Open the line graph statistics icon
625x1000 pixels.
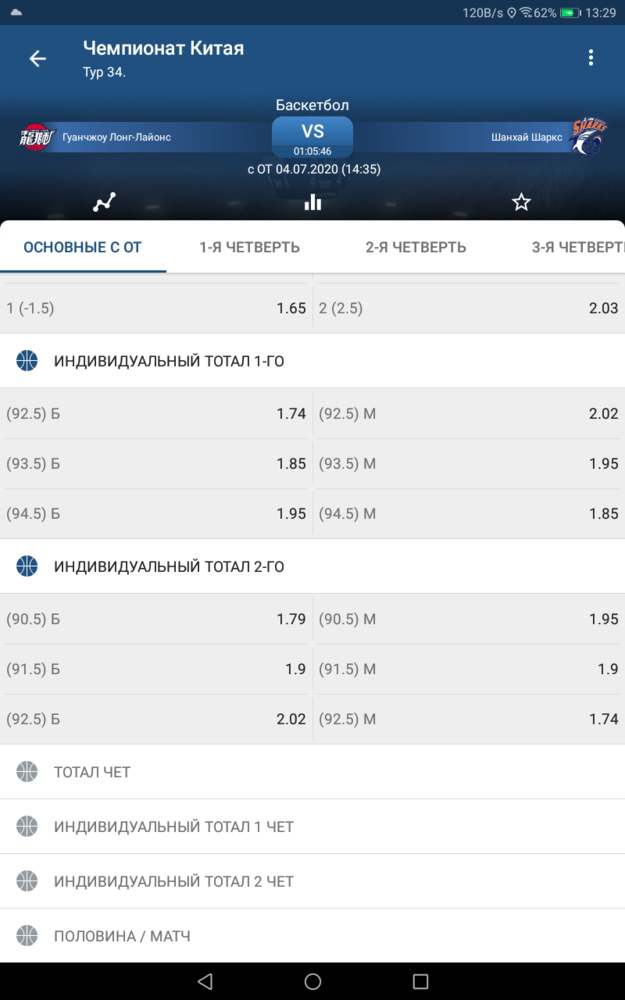coord(104,202)
